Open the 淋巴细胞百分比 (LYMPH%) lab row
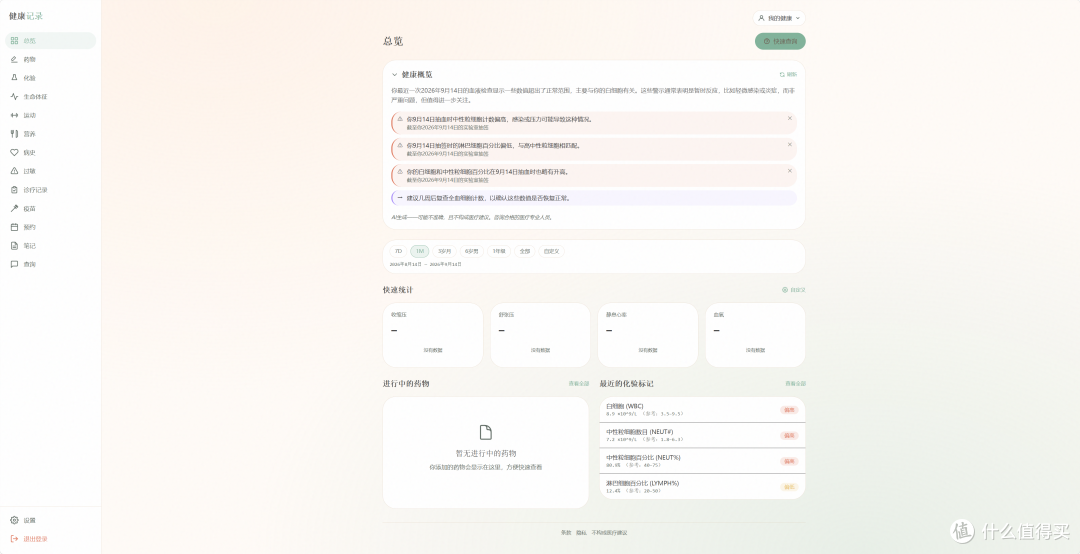The image size is (1080, 554). (702, 486)
